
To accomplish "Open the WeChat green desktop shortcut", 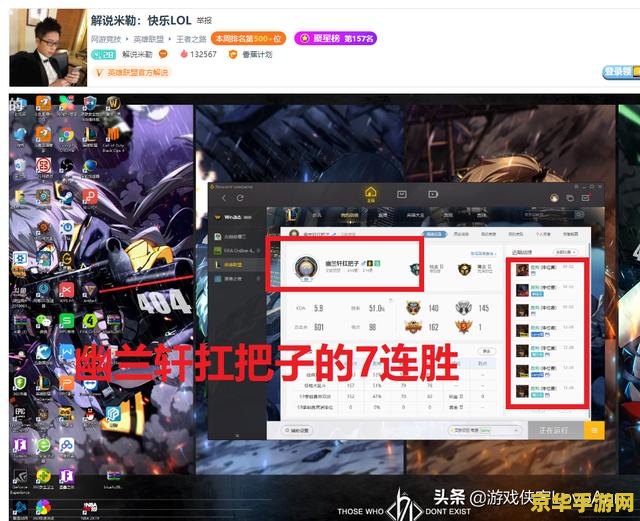I will coord(43,321).
